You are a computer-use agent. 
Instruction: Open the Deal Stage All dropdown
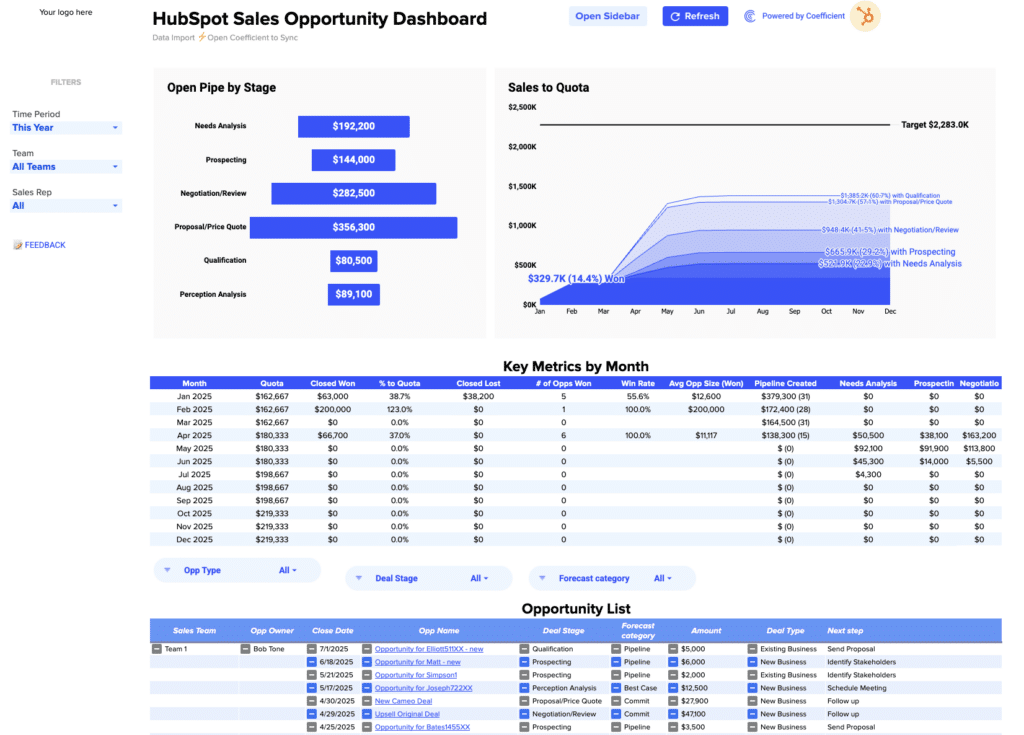point(479,578)
